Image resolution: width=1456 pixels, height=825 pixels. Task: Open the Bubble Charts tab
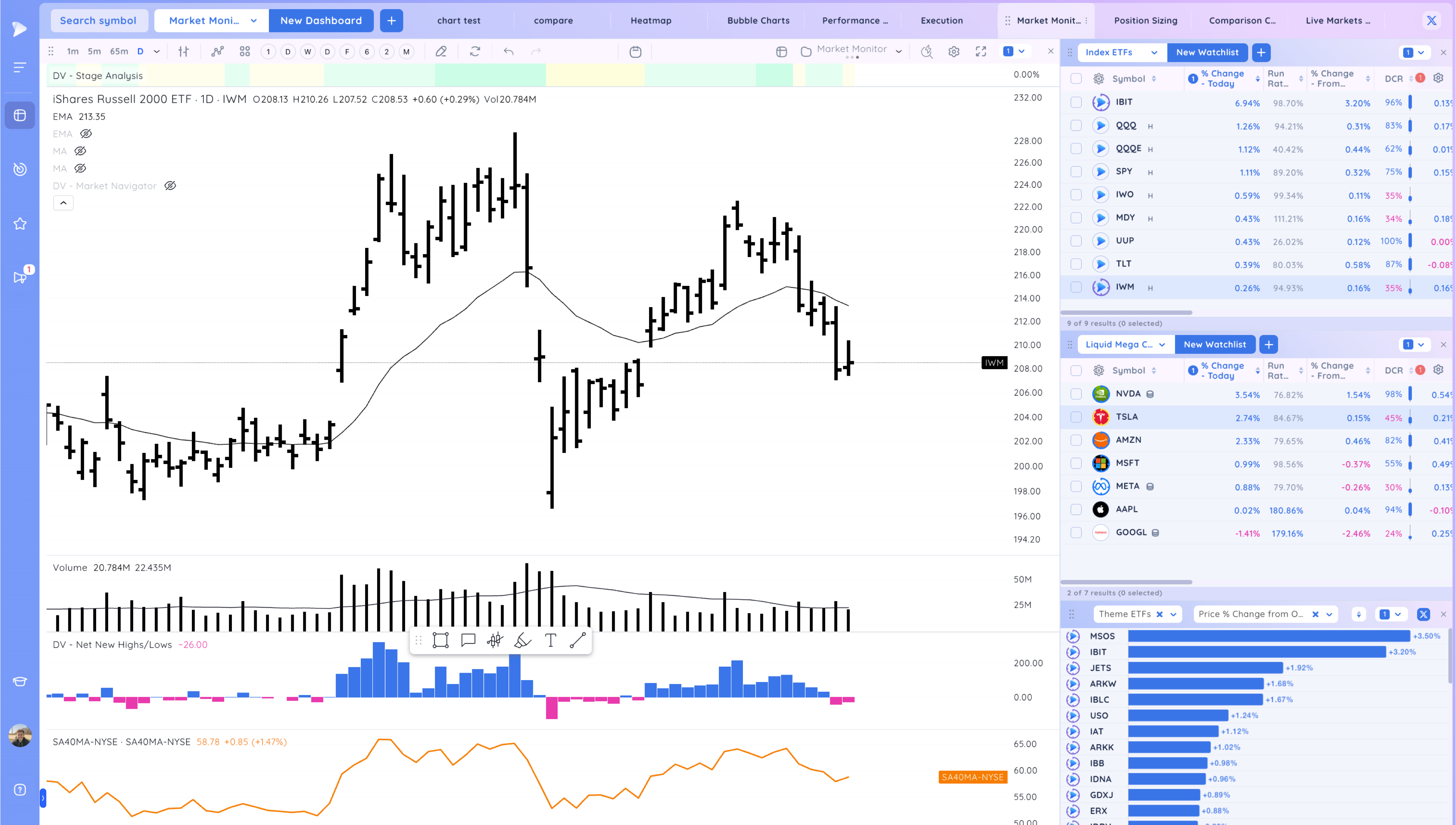coord(758,20)
